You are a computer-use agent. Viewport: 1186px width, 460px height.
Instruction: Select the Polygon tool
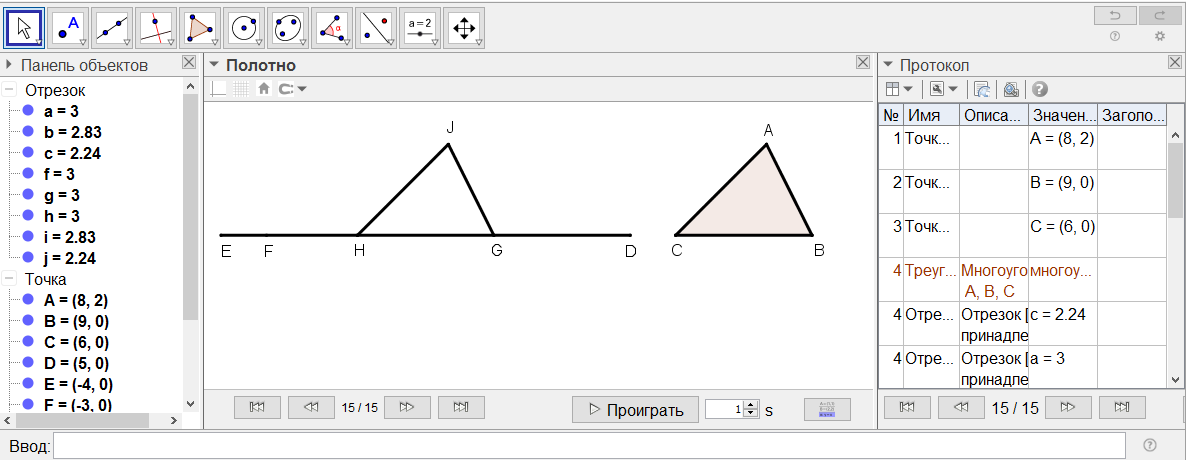pyautogui.click(x=199, y=28)
